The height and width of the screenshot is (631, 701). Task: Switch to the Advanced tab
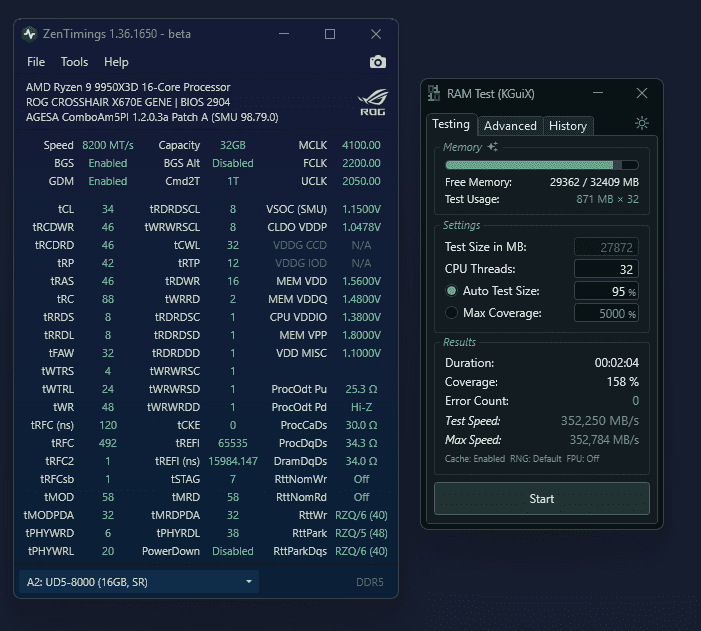510,126
